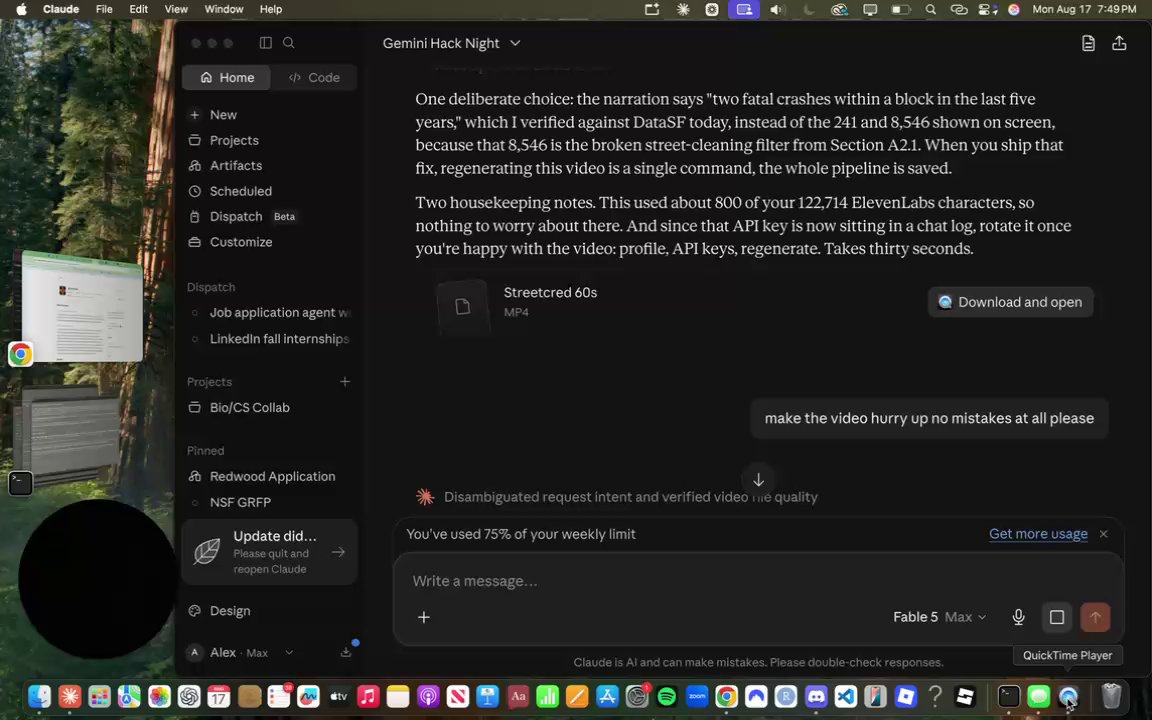Open the Edit menu
Viewport: 1152px width, 720px height.
point(138,10)
